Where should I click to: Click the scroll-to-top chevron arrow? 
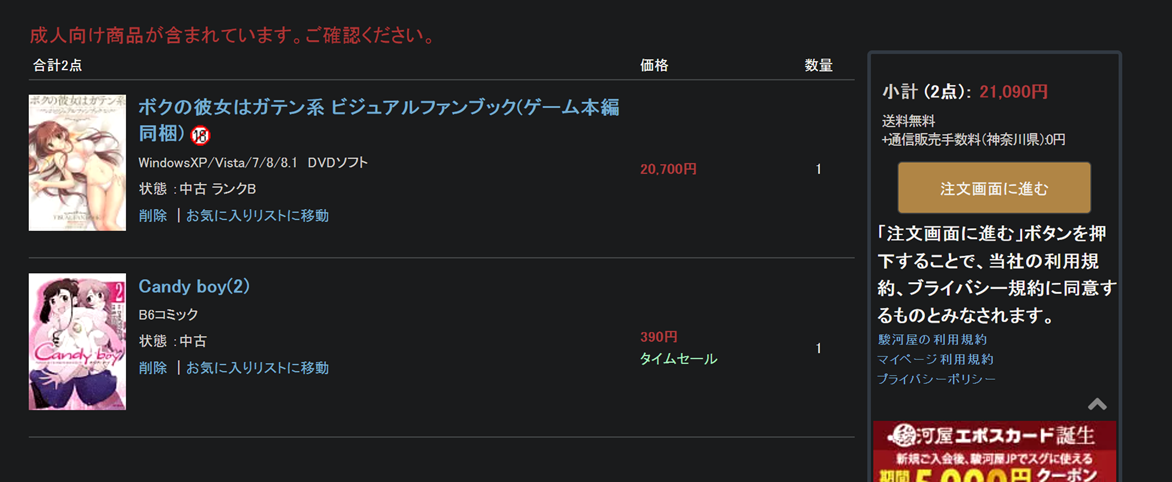pos(1097,404)
